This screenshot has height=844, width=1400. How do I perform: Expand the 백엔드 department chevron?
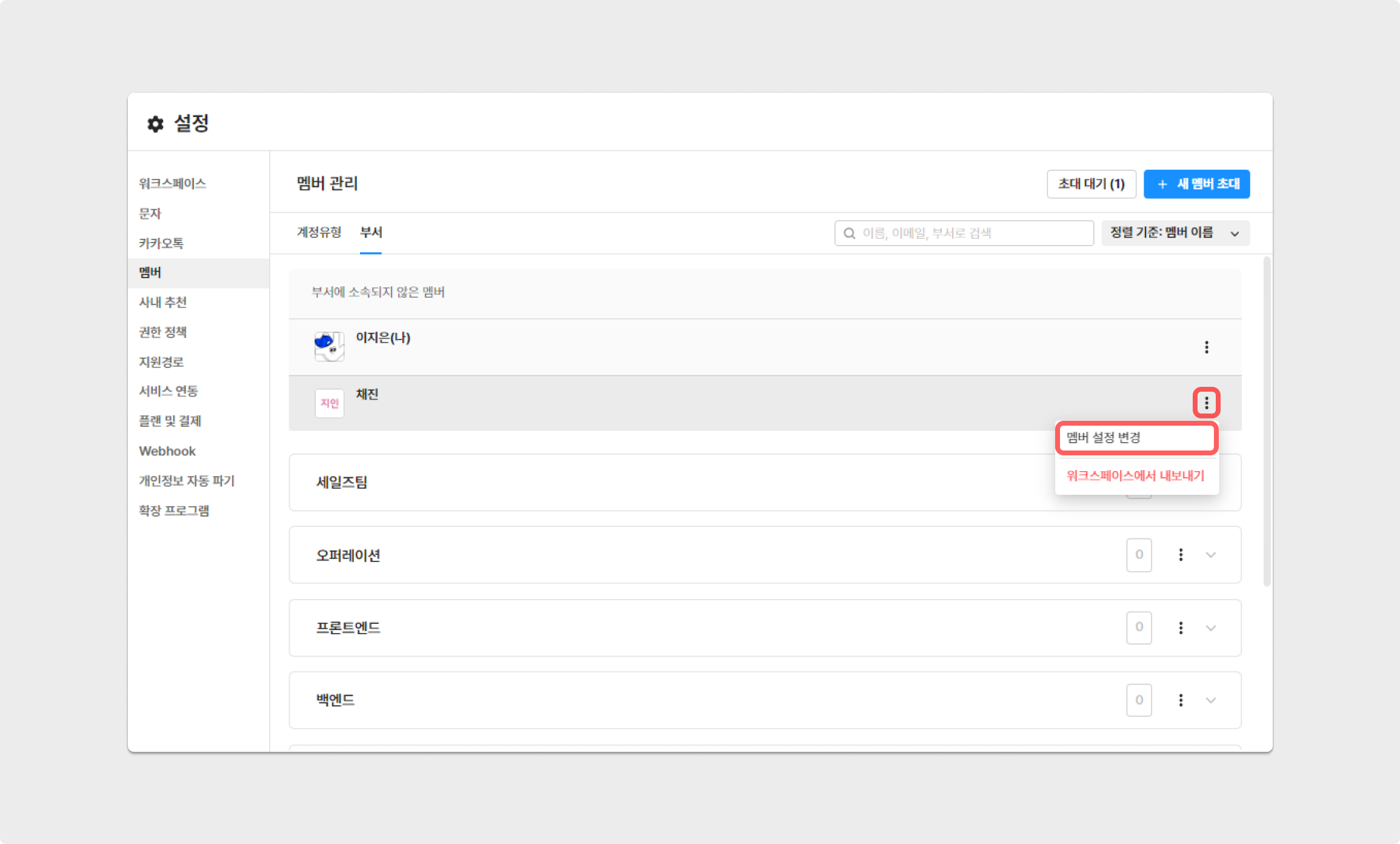1210,700
